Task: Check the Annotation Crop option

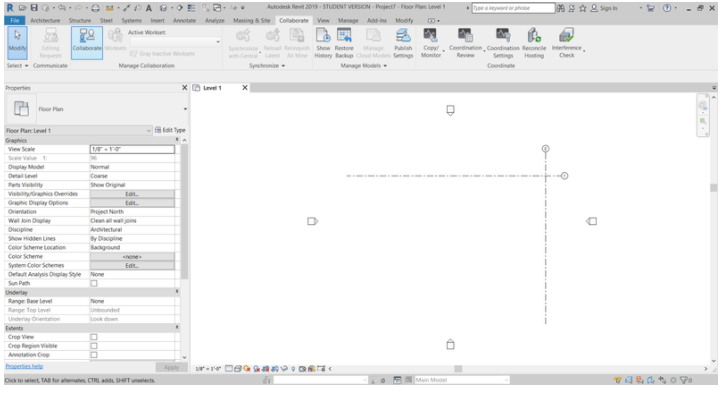Action: tap(94, 355)
